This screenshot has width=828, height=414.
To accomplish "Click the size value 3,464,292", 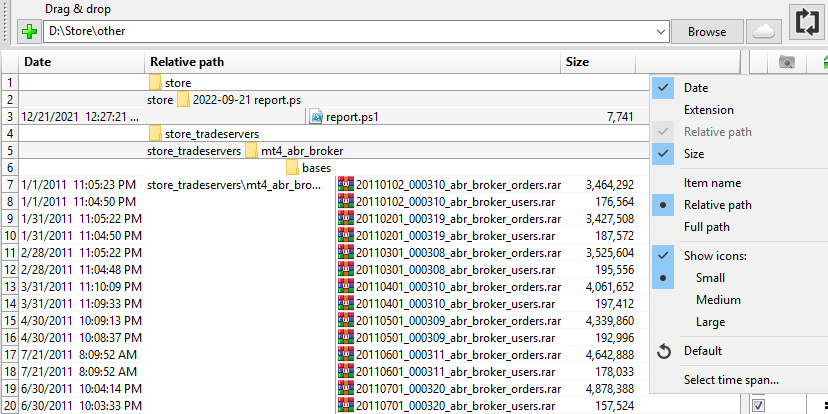I will [610, 185].
